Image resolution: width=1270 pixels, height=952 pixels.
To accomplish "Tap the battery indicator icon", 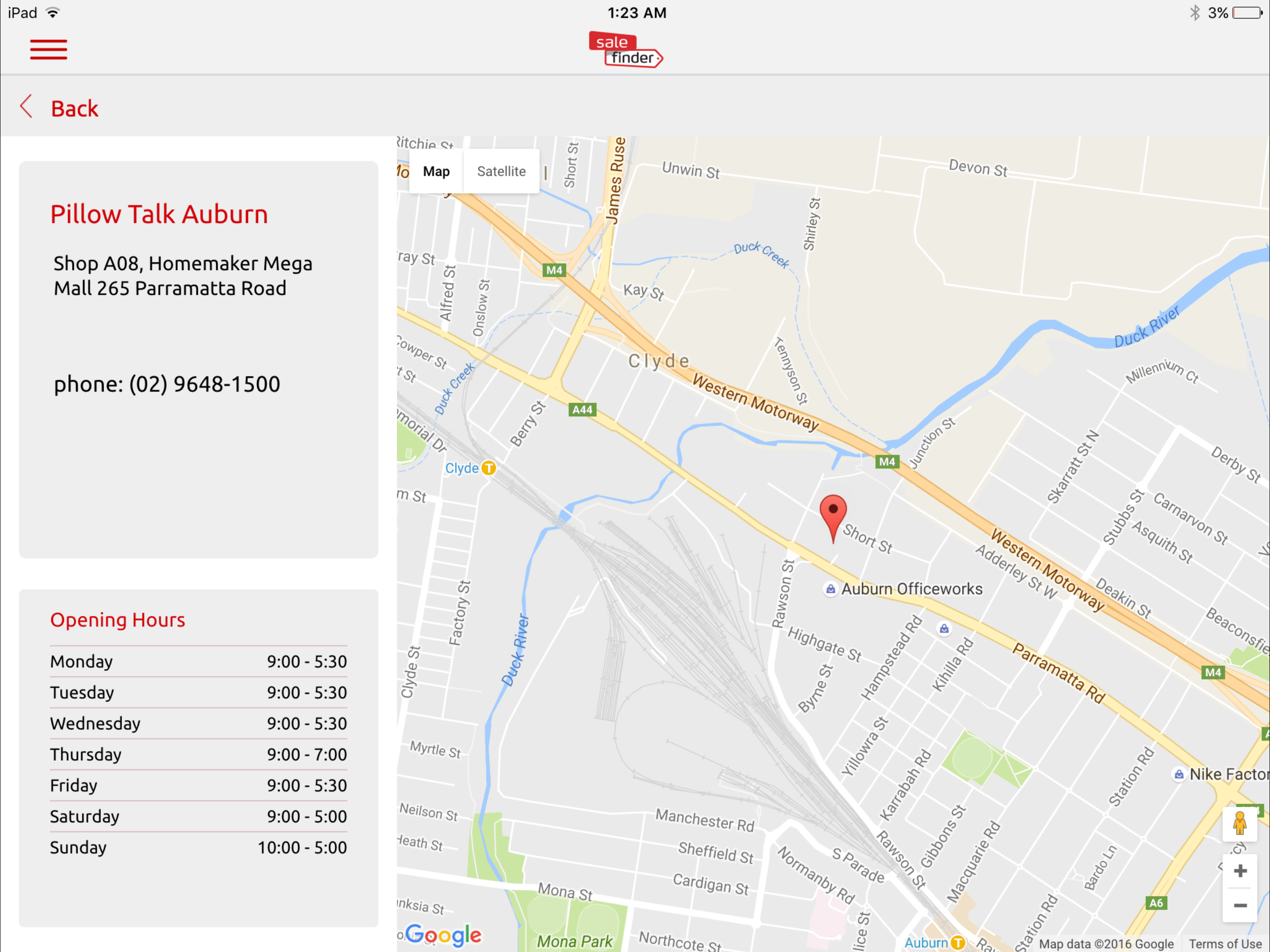I will (1248, 13).
